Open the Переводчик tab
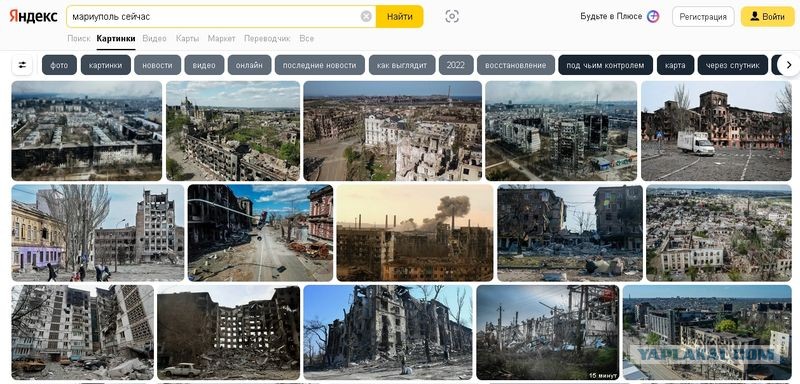The width and height of the screenshot is (800, 384). point(267,38)
